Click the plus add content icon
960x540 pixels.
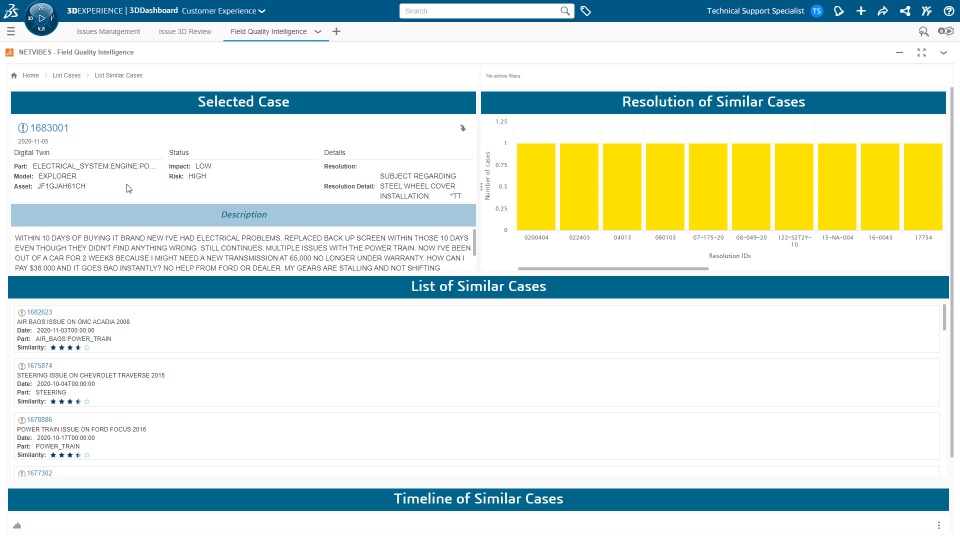[861, 11]
